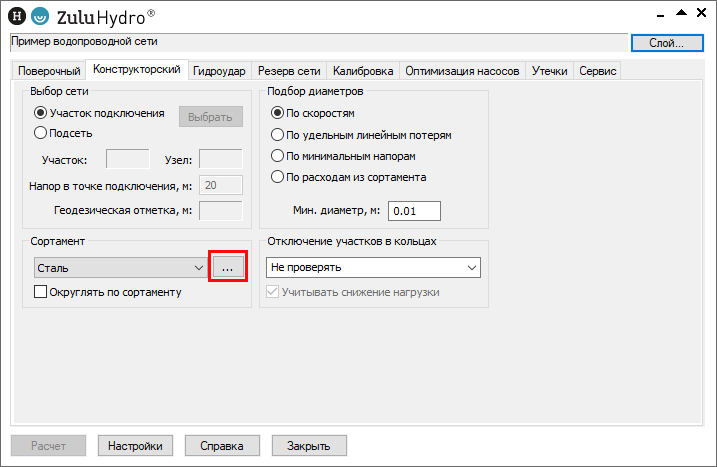Image resolution: width=717 pixels, height=467 pixels.
Task: Select the Участок подключения radio option
Action: pyautogui.click(x=41, y=114)
